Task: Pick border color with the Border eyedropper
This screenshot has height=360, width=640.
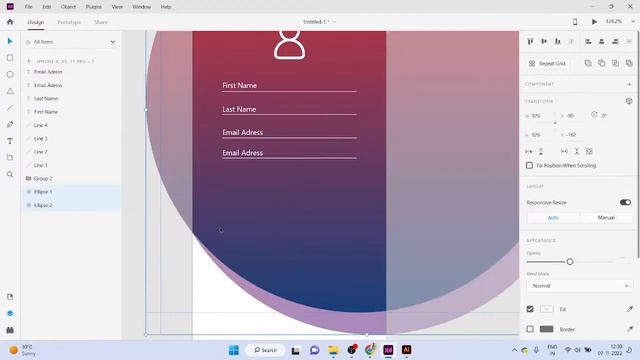Action: [630, 329]
